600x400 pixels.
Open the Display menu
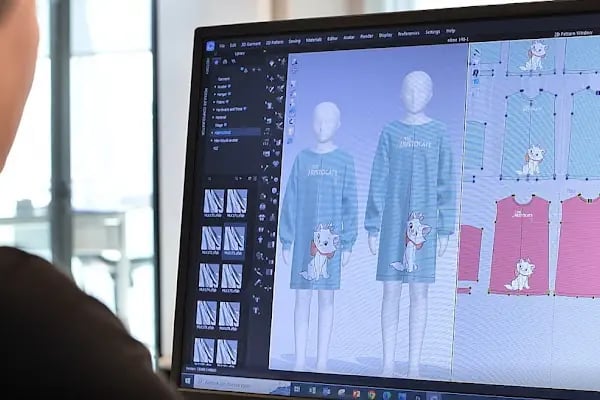pos(385,35)
